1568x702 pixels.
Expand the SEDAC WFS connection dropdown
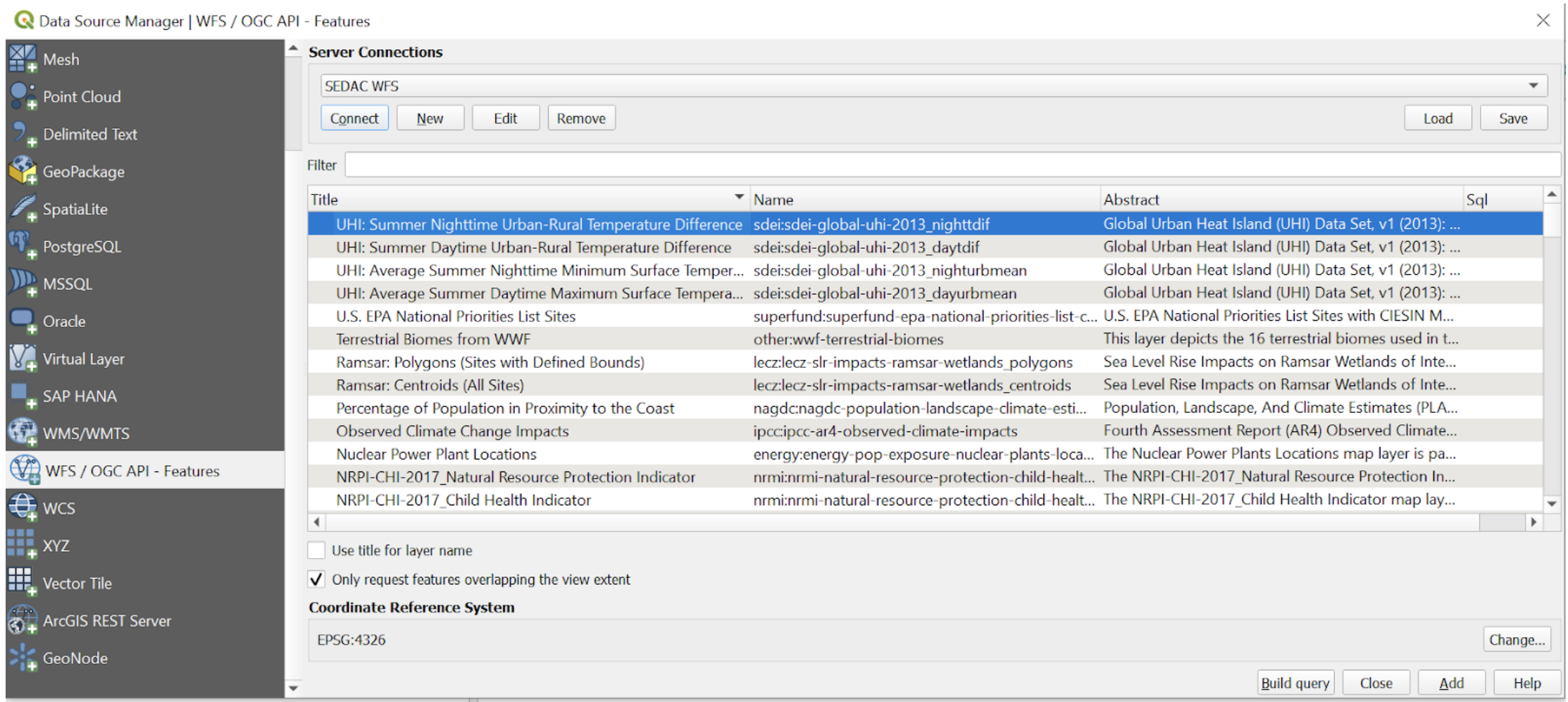coord(1533,86)
